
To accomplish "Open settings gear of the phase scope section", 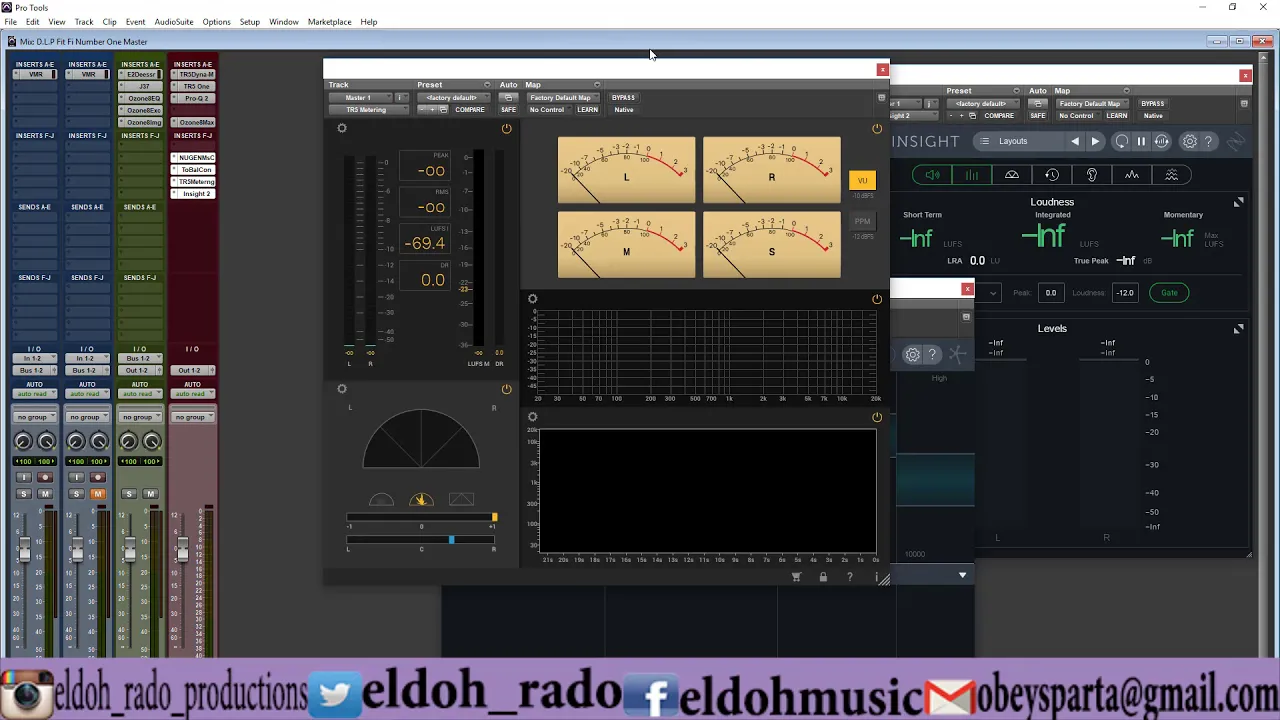I will 342,389.
